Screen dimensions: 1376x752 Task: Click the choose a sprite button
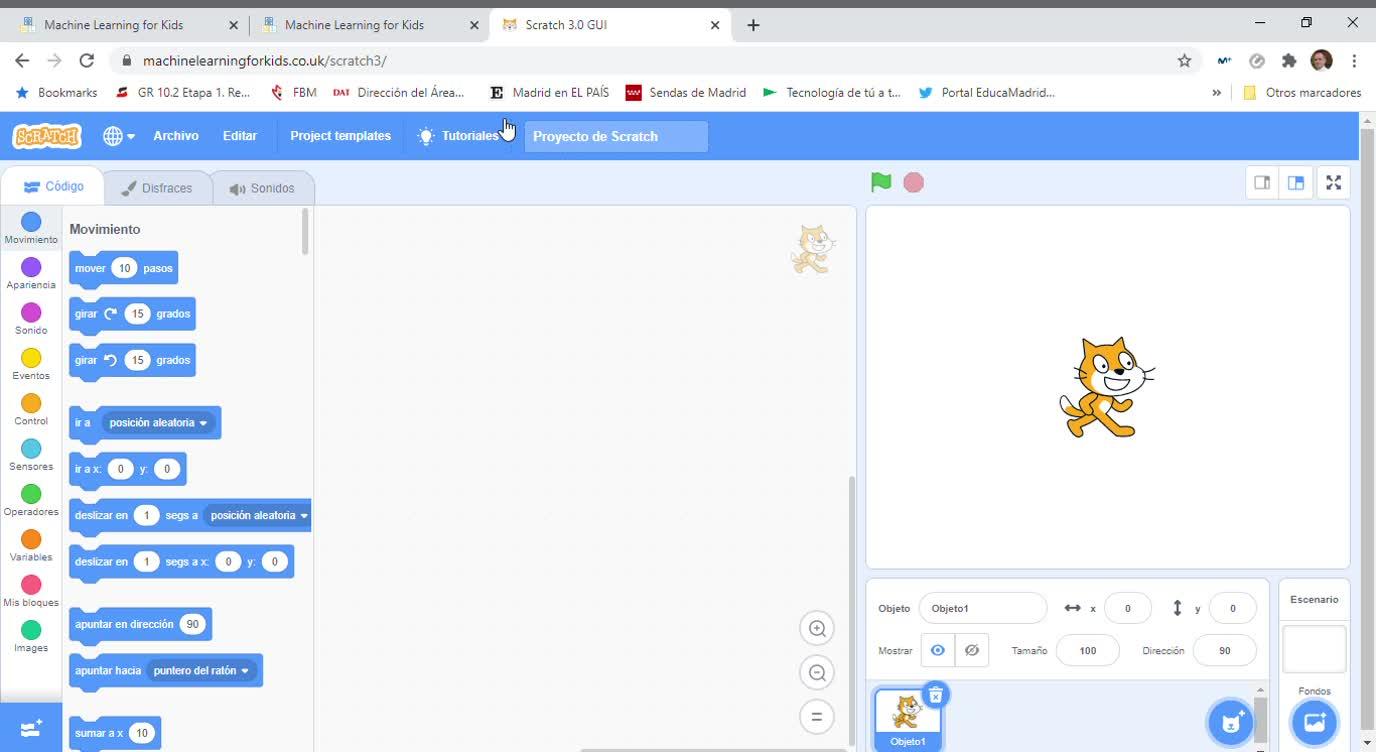click(1231, 722)
